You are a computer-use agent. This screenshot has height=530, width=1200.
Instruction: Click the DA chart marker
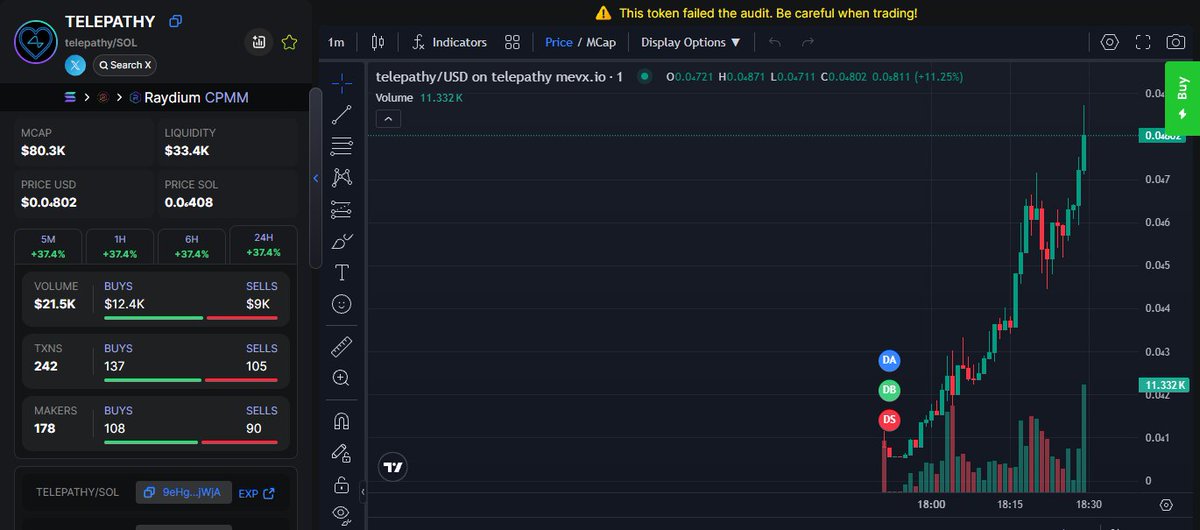pos(889,360)
